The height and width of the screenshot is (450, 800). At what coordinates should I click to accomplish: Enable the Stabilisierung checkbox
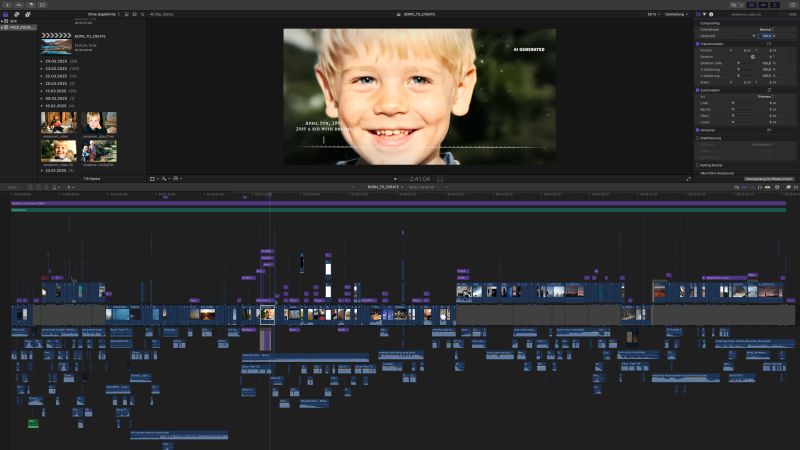click(x=697, y=138)
